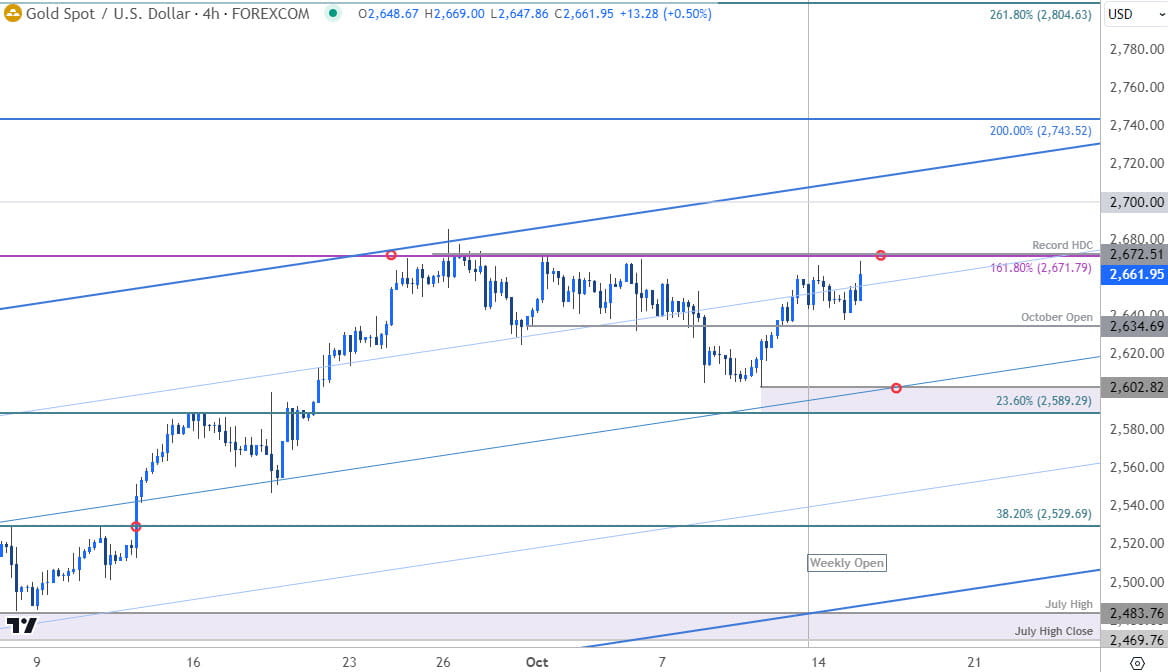This screenshot has width=1168, height=672.
Task: Open symbol search via Gold Spot / U.S. Dollar
Action: click(110, 14)
